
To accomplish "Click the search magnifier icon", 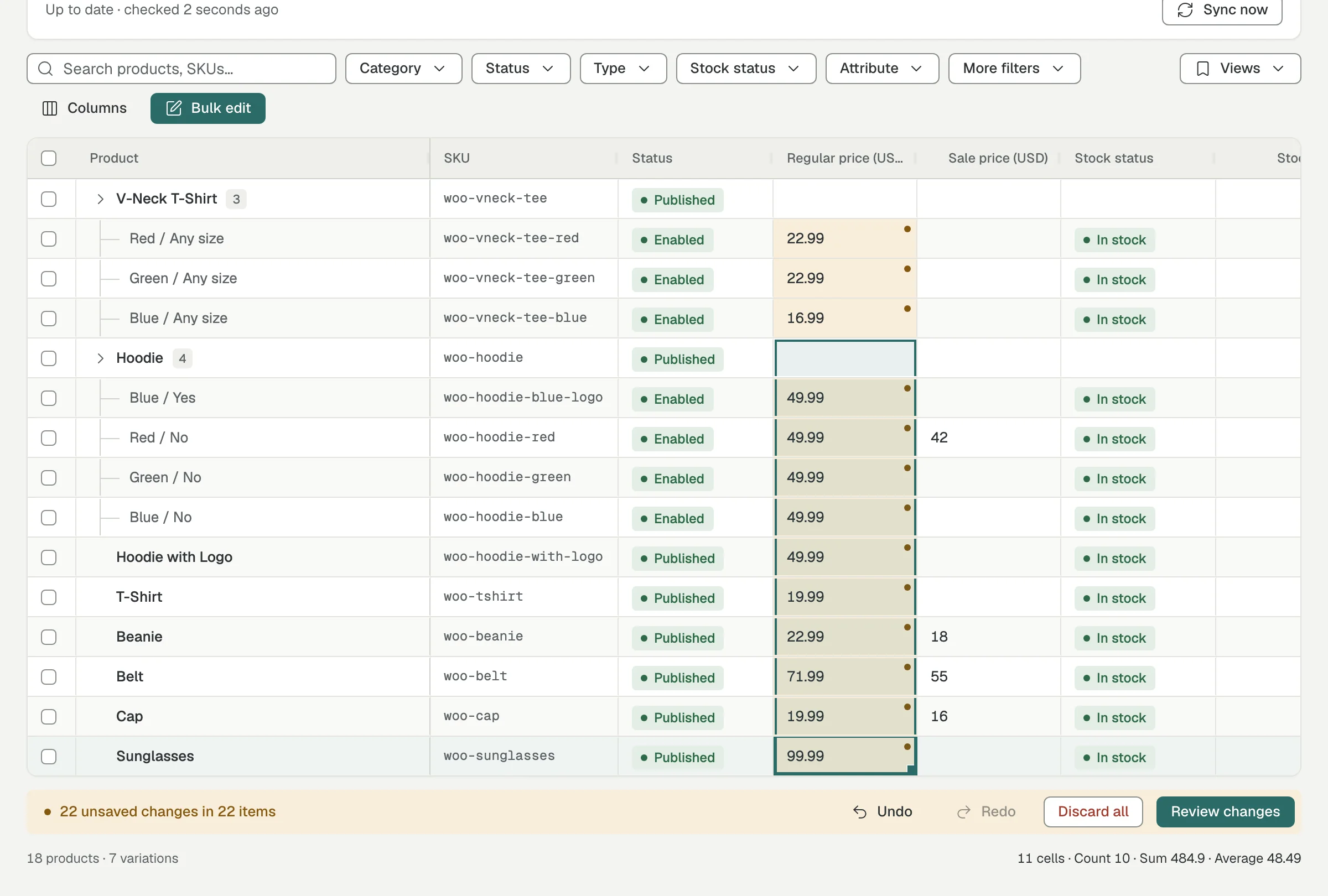I will click(45, 69).
